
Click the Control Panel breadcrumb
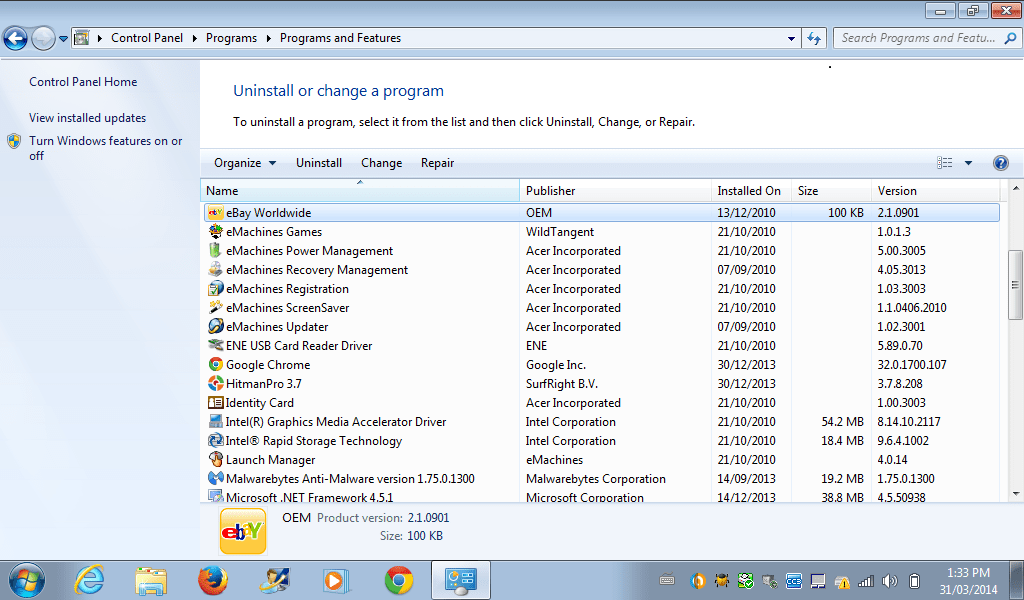point(147,38)
